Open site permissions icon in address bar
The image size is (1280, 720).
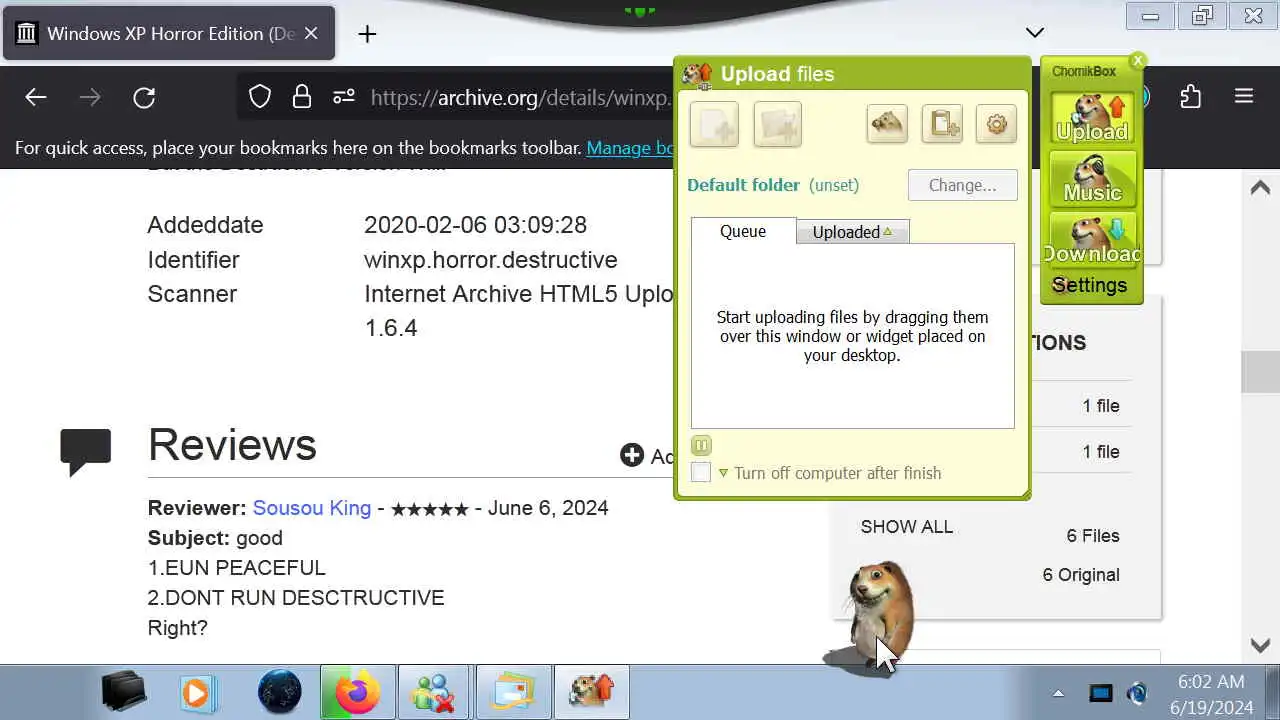344,97
